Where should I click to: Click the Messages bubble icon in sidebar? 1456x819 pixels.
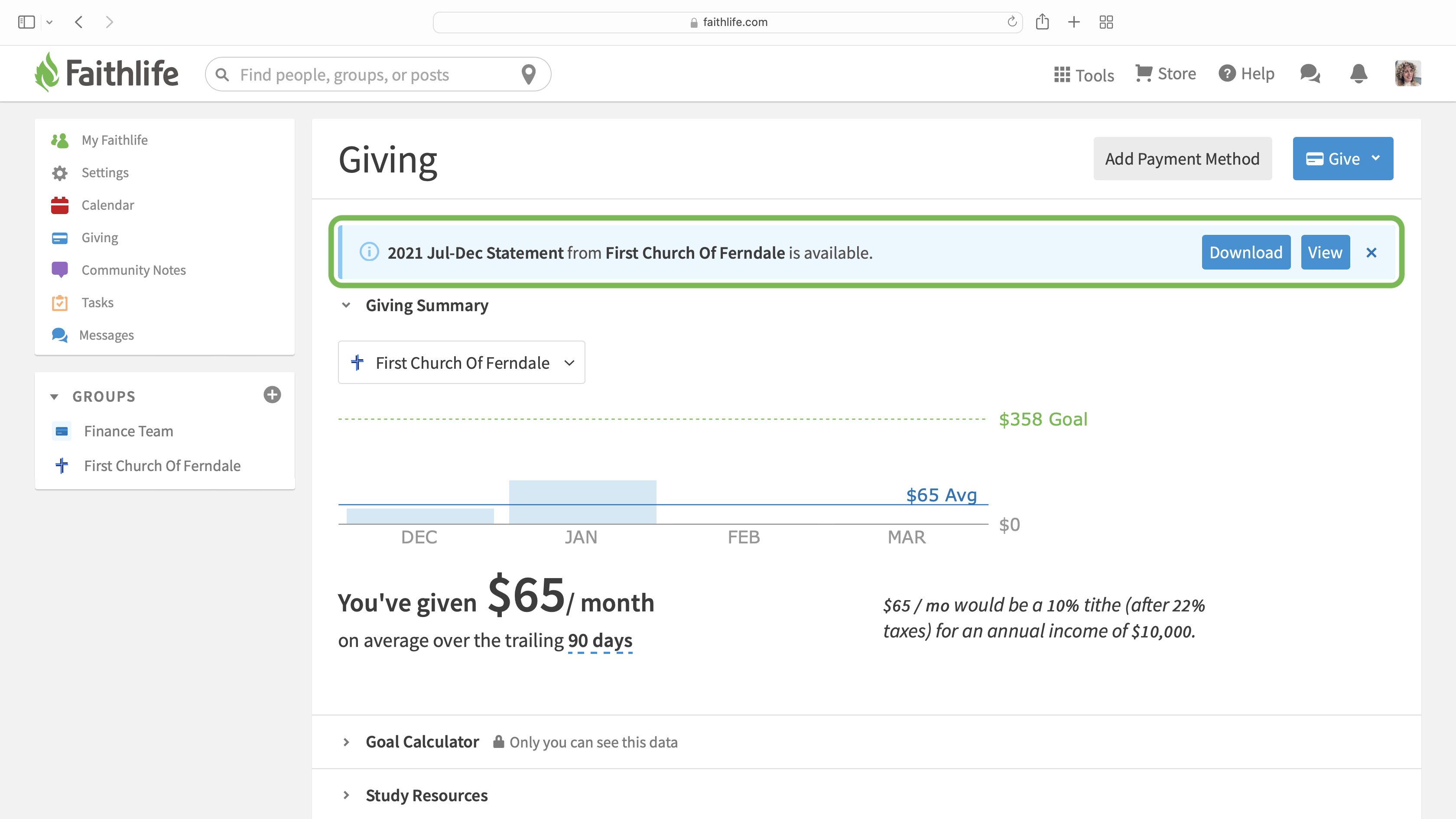click(x=60, y=335)
